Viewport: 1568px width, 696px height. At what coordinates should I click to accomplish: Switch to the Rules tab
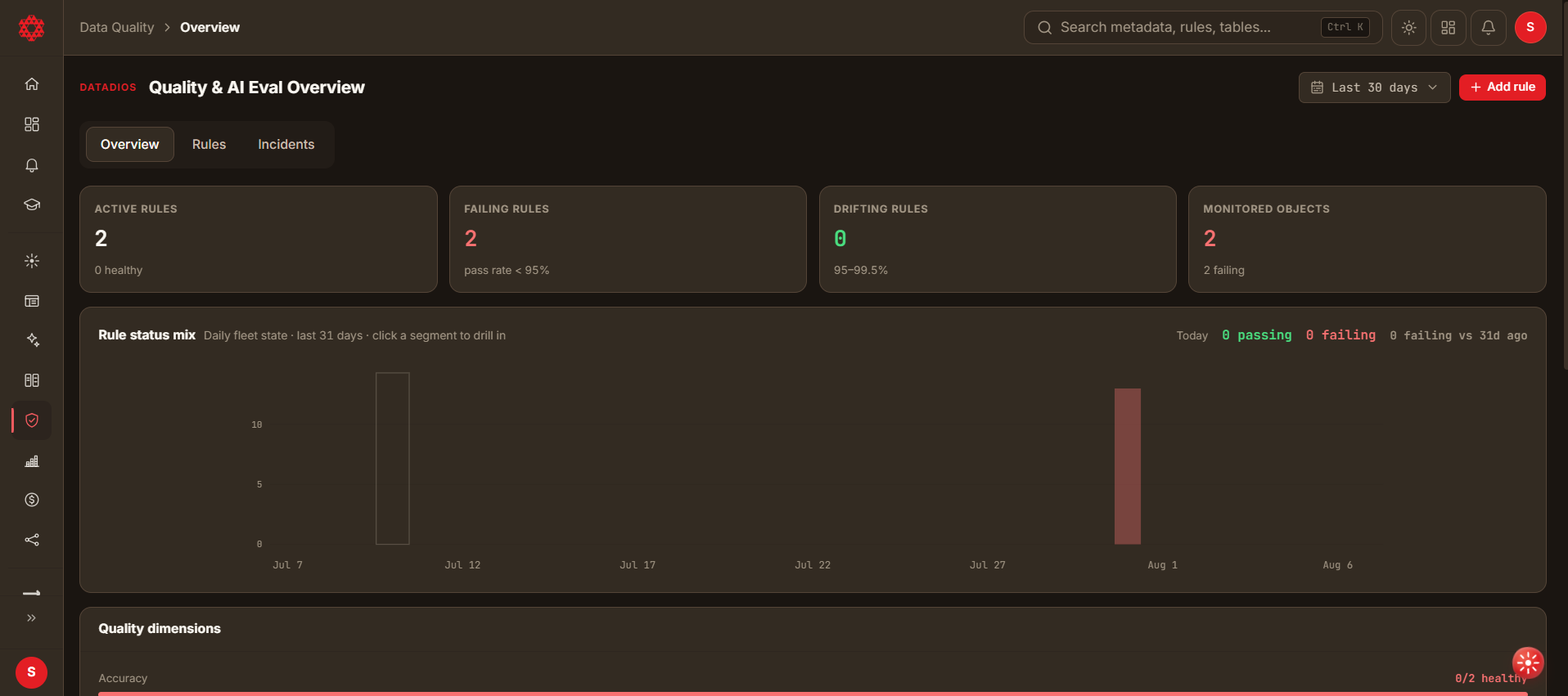coord(210,145)
